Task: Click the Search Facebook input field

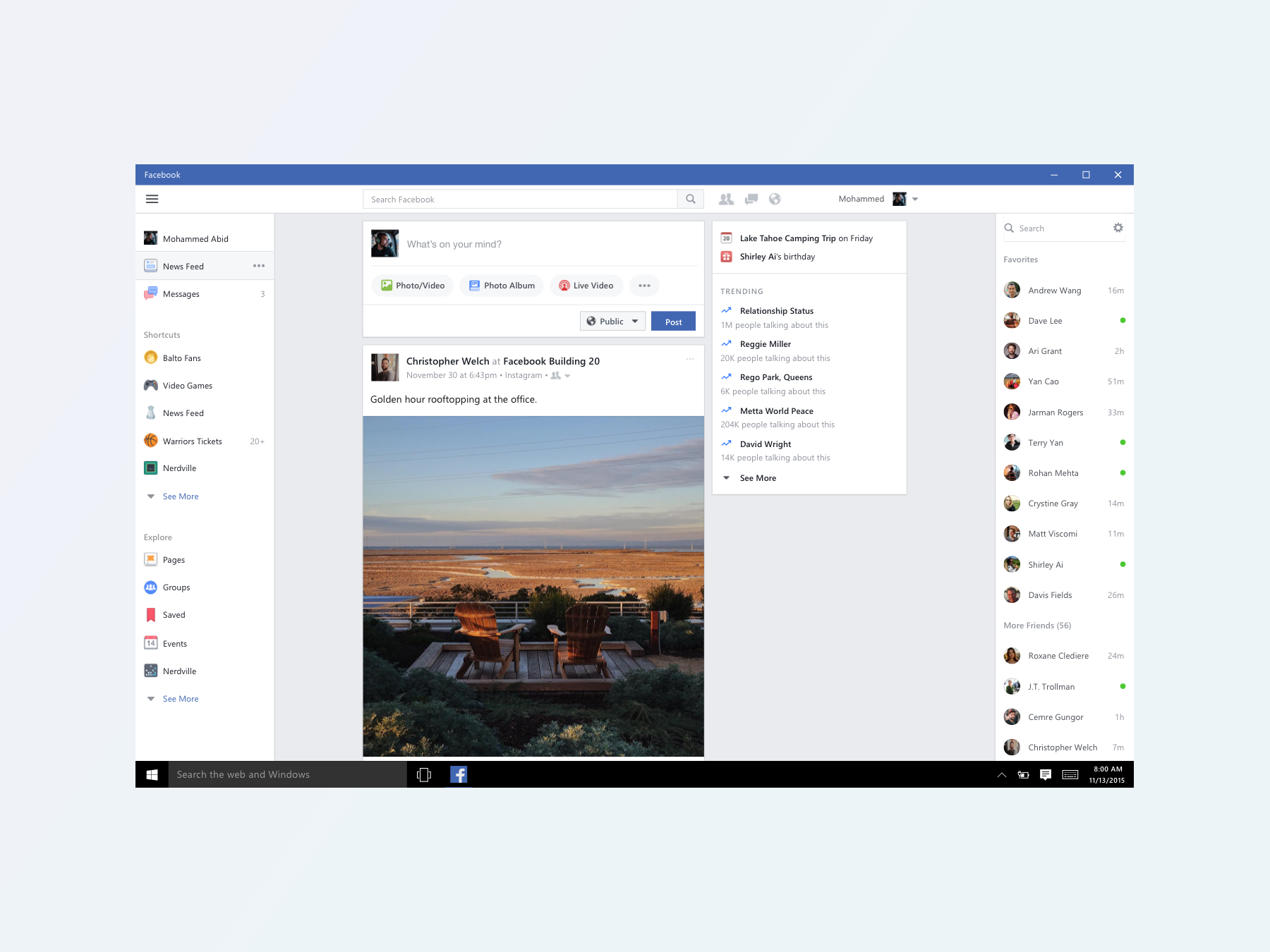Action: click(x=520, y=199)
